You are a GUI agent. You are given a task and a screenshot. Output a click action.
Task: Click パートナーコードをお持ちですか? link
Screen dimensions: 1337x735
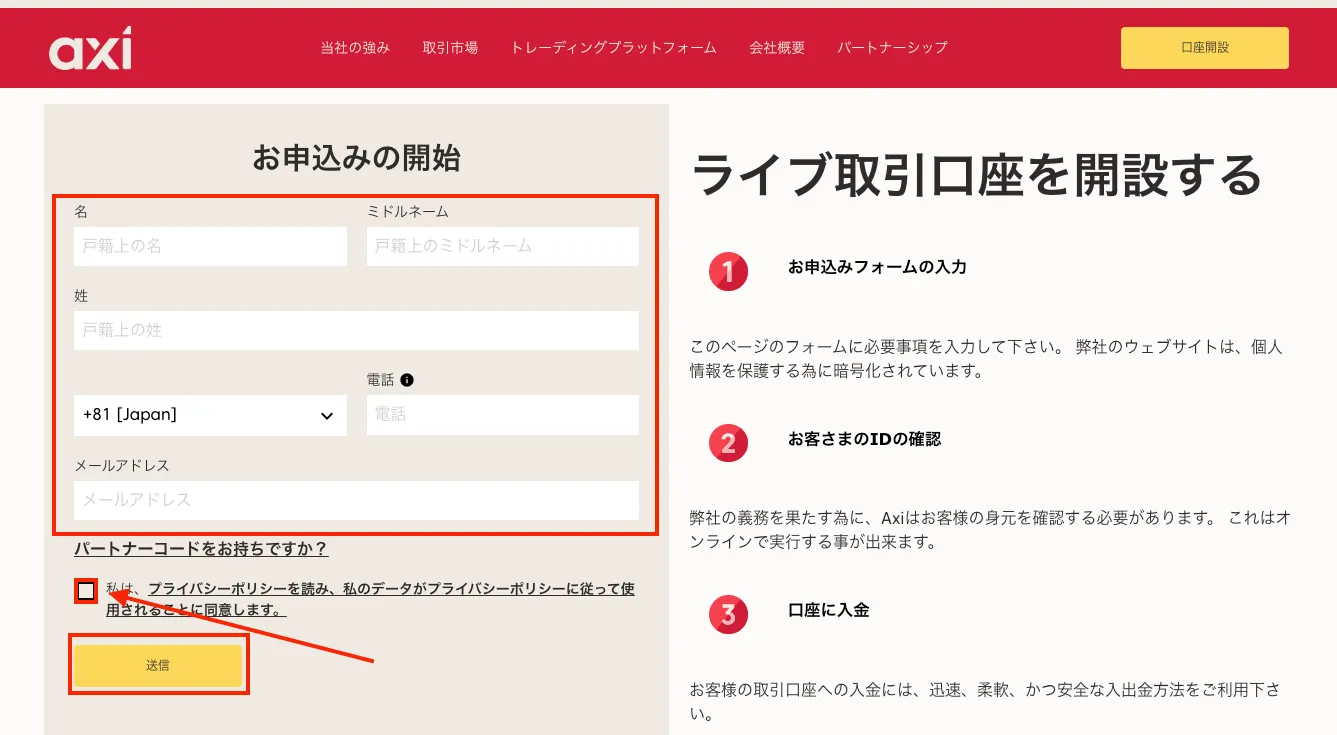pyautogui.click(x=201, y=549)
